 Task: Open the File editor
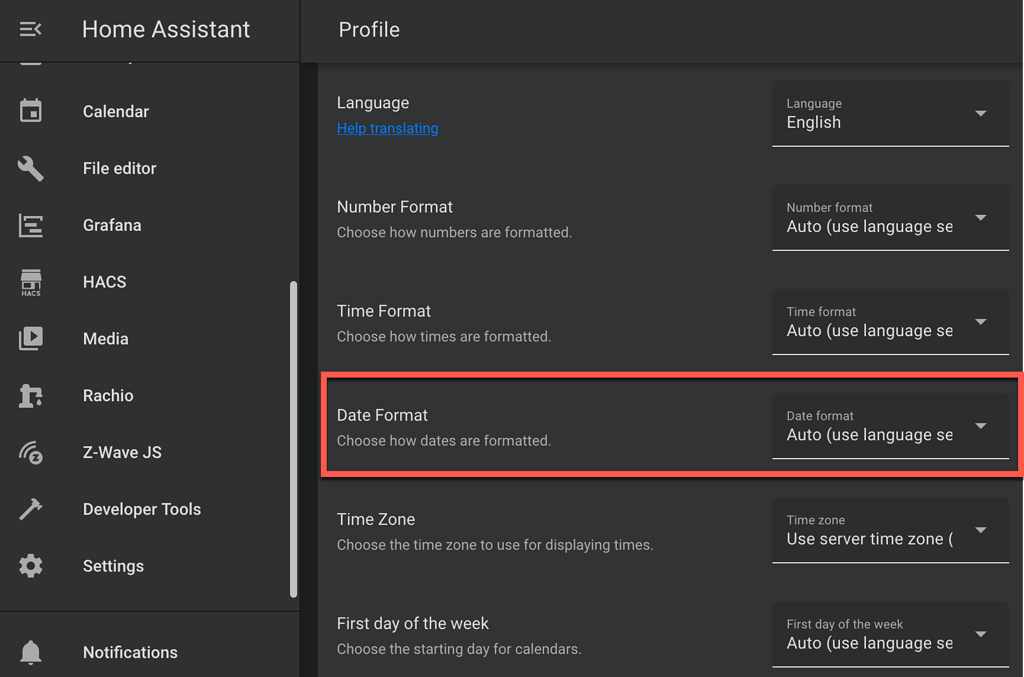tap(121, 168)
